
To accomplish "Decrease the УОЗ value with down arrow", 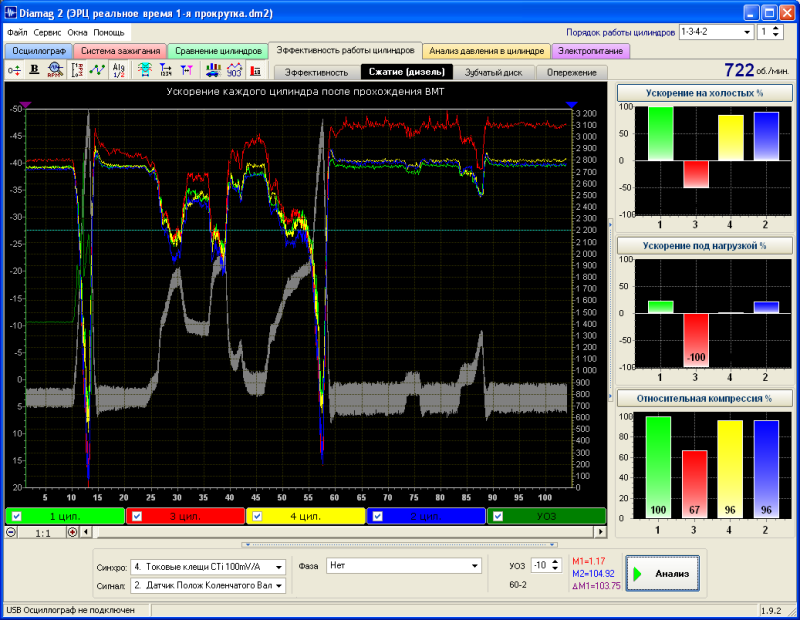I will tap(555, 568).
